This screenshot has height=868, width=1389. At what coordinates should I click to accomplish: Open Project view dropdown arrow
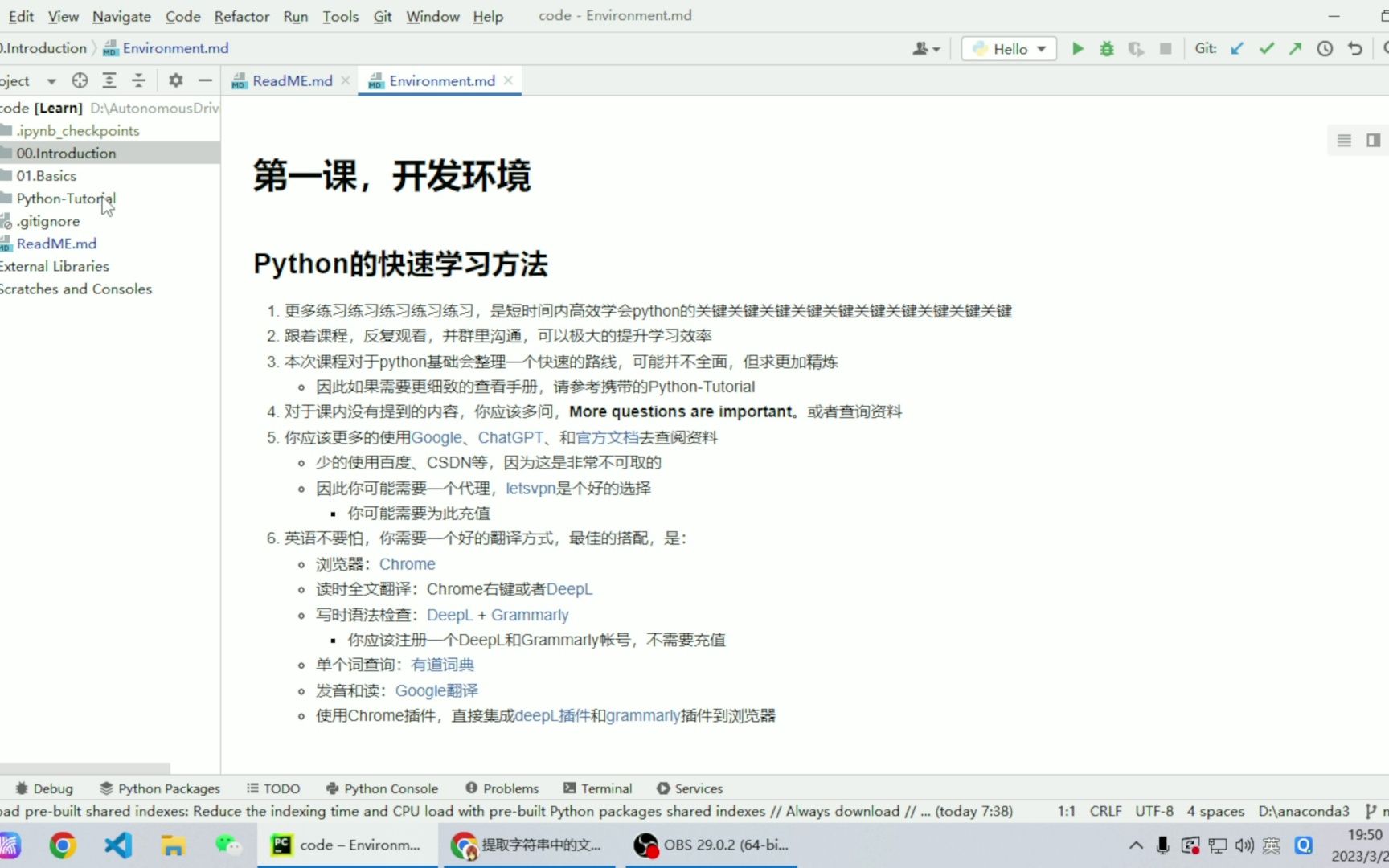click(51, 81)
